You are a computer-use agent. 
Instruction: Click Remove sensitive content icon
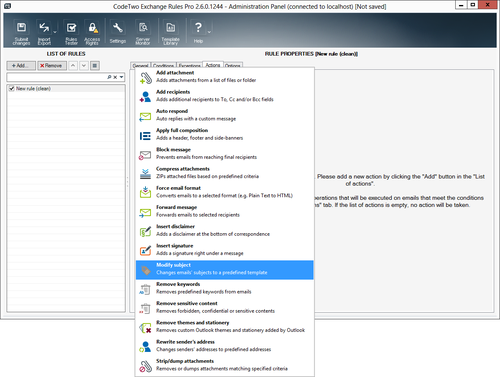click(145, 308)
